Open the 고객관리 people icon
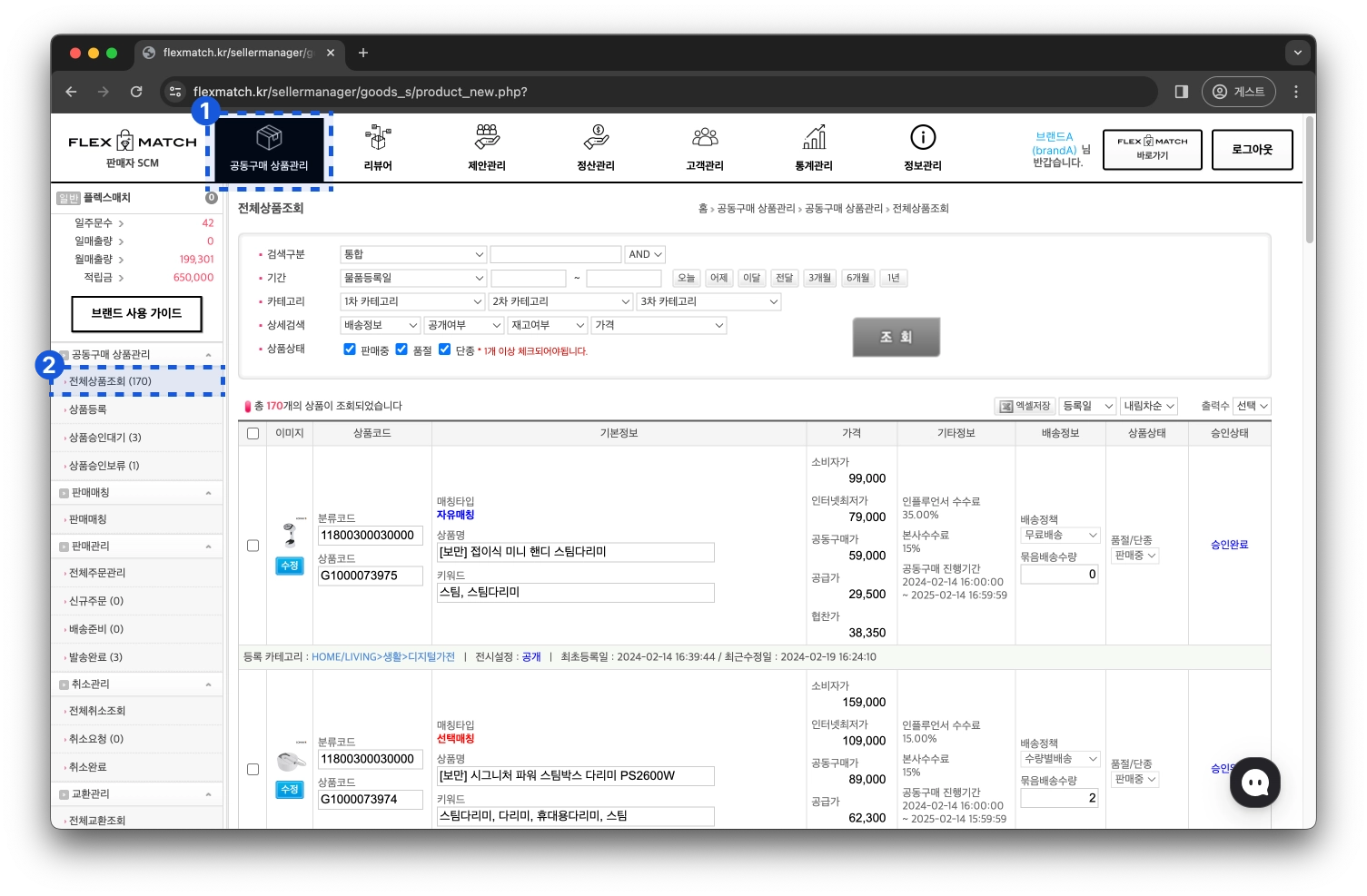Screen dimensions: 1367x896 705,138
